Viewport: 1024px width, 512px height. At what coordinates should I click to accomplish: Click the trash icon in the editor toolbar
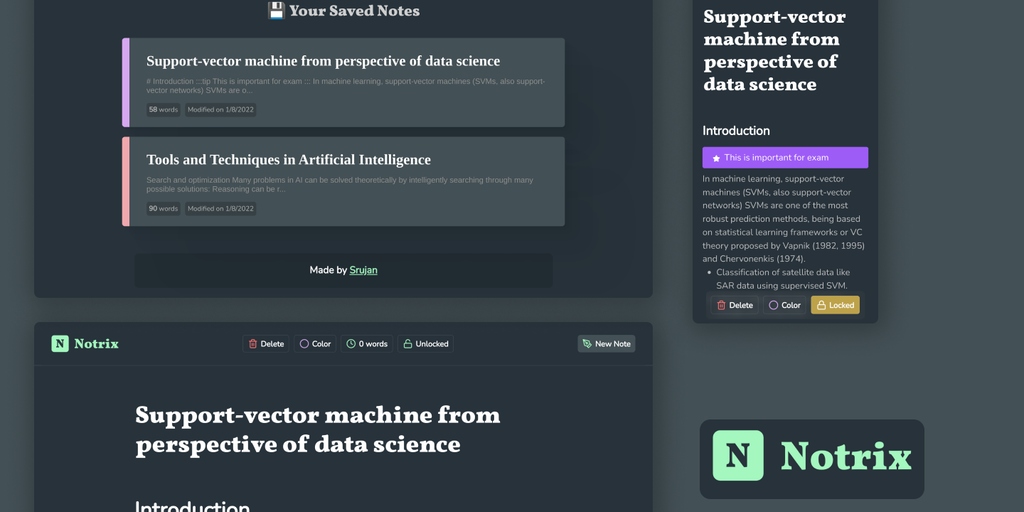(x=253, y=344)
